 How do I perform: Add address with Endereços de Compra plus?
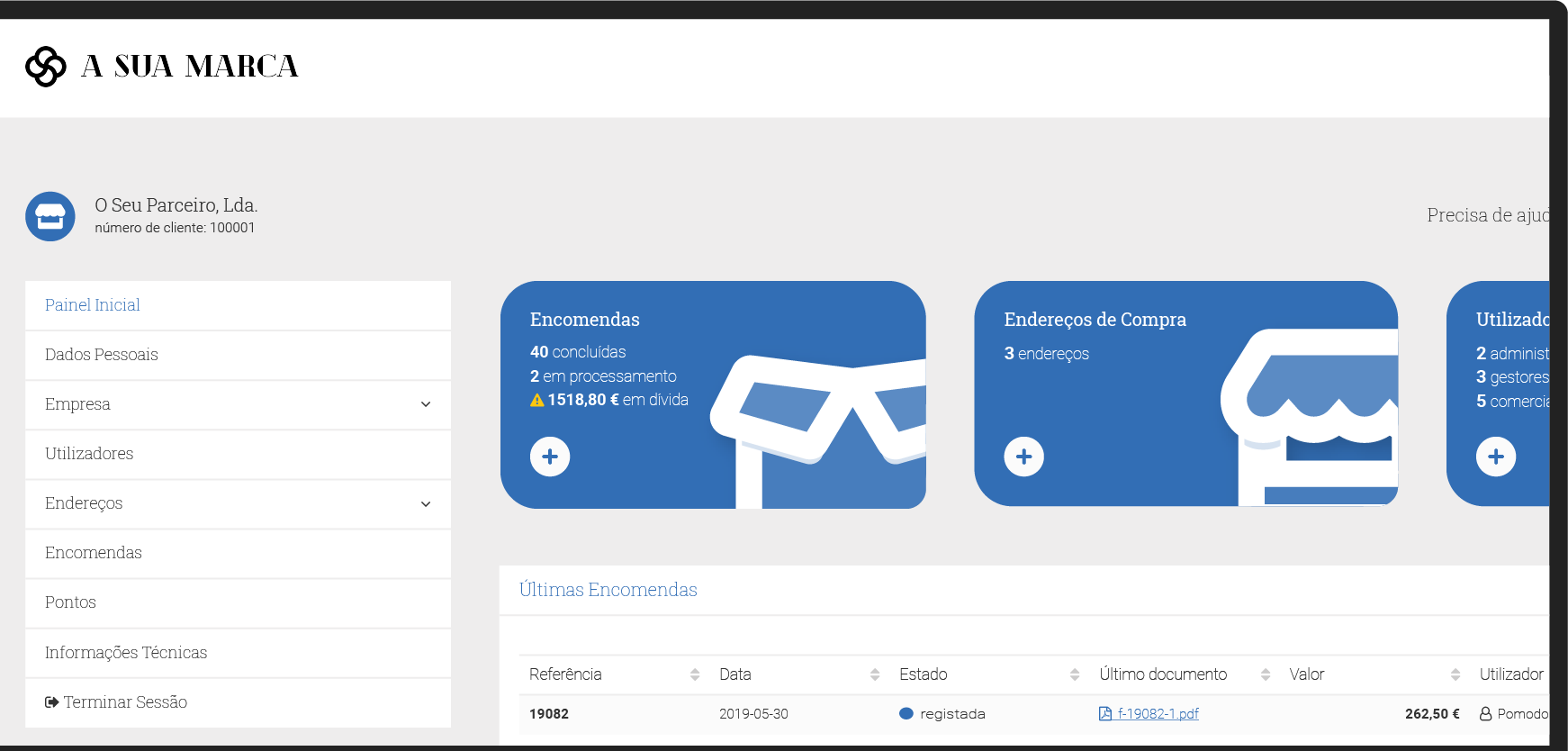click(x=1023, y=457)
